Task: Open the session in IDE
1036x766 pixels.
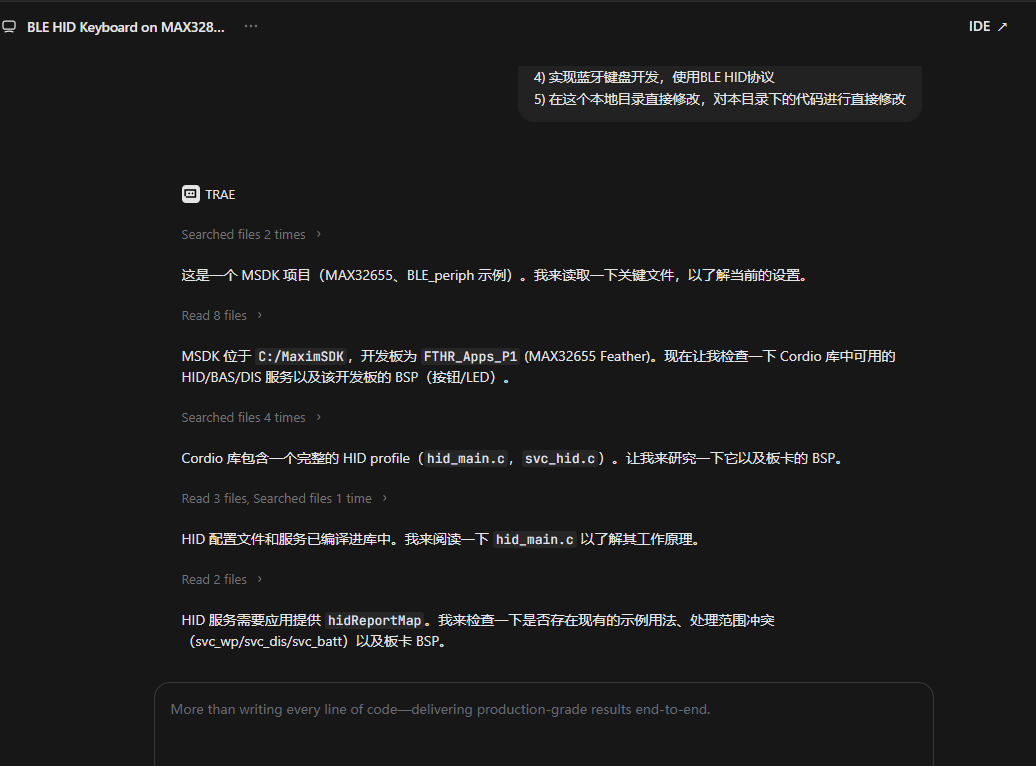Action: coord(988,26)
